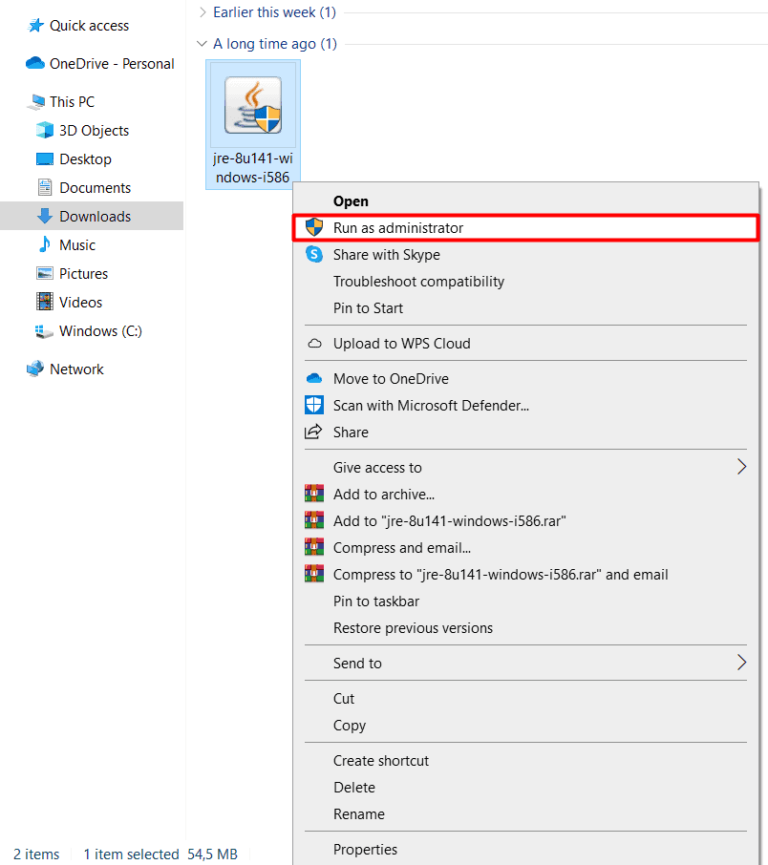Click WinRAR icon beside Compress to rar and email

314,574
